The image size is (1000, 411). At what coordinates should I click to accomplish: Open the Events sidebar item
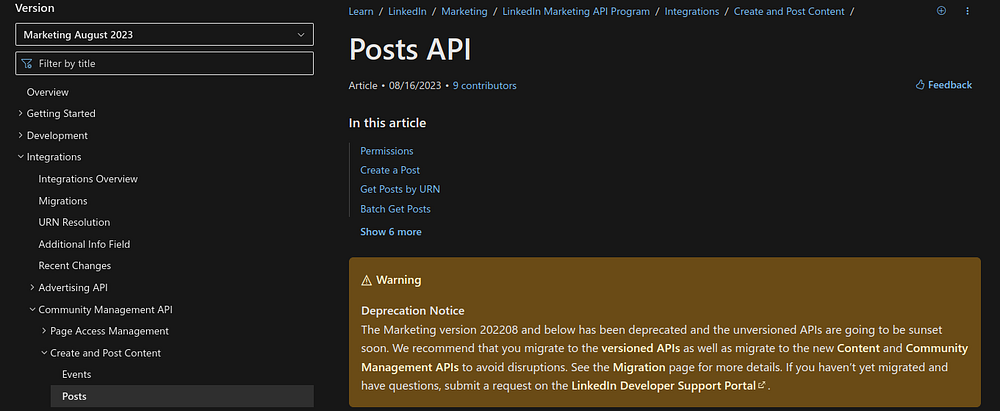click(x=77, y=375)
